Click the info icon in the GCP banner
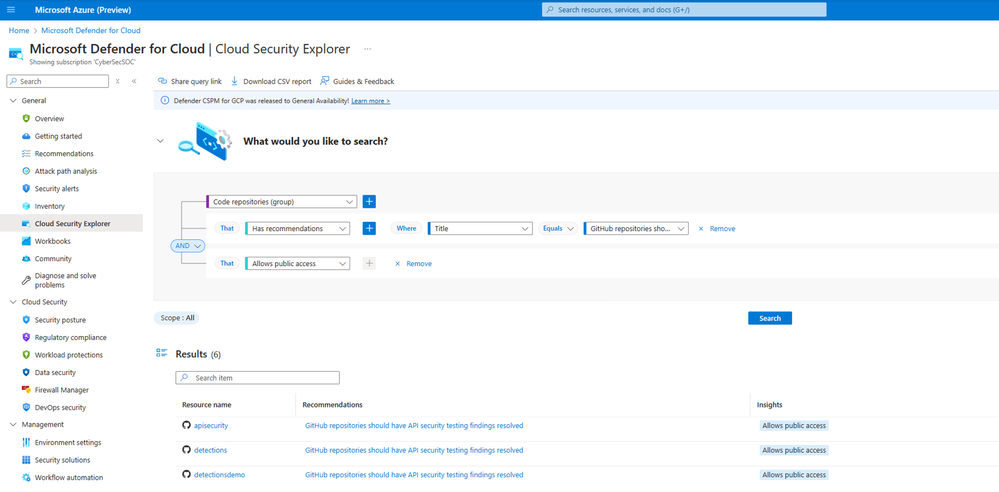Viewport: 999px width, 492px height. [164, 101]
